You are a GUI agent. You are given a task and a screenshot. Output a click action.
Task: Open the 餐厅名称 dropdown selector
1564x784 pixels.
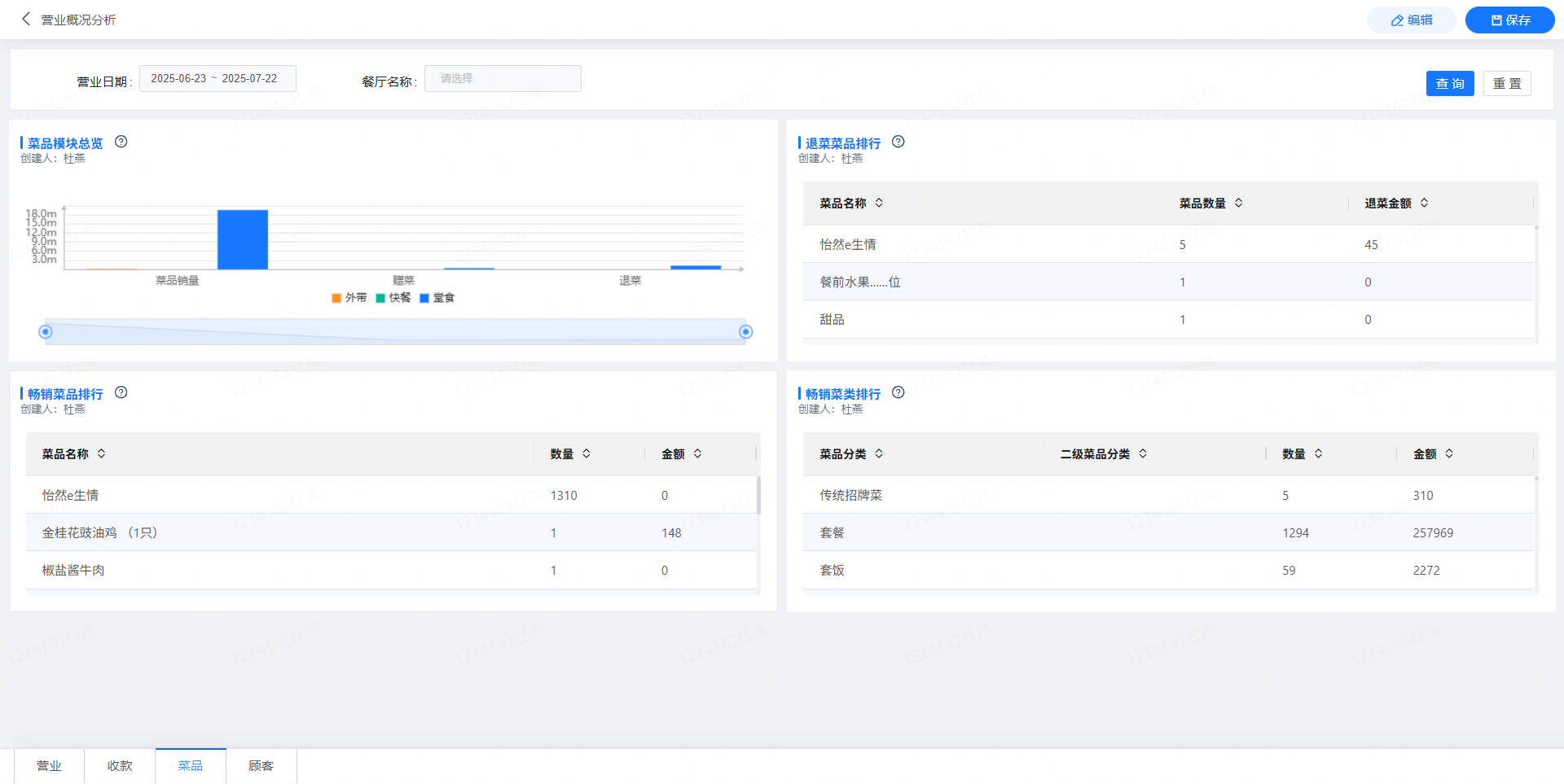(x=503, y=79)
